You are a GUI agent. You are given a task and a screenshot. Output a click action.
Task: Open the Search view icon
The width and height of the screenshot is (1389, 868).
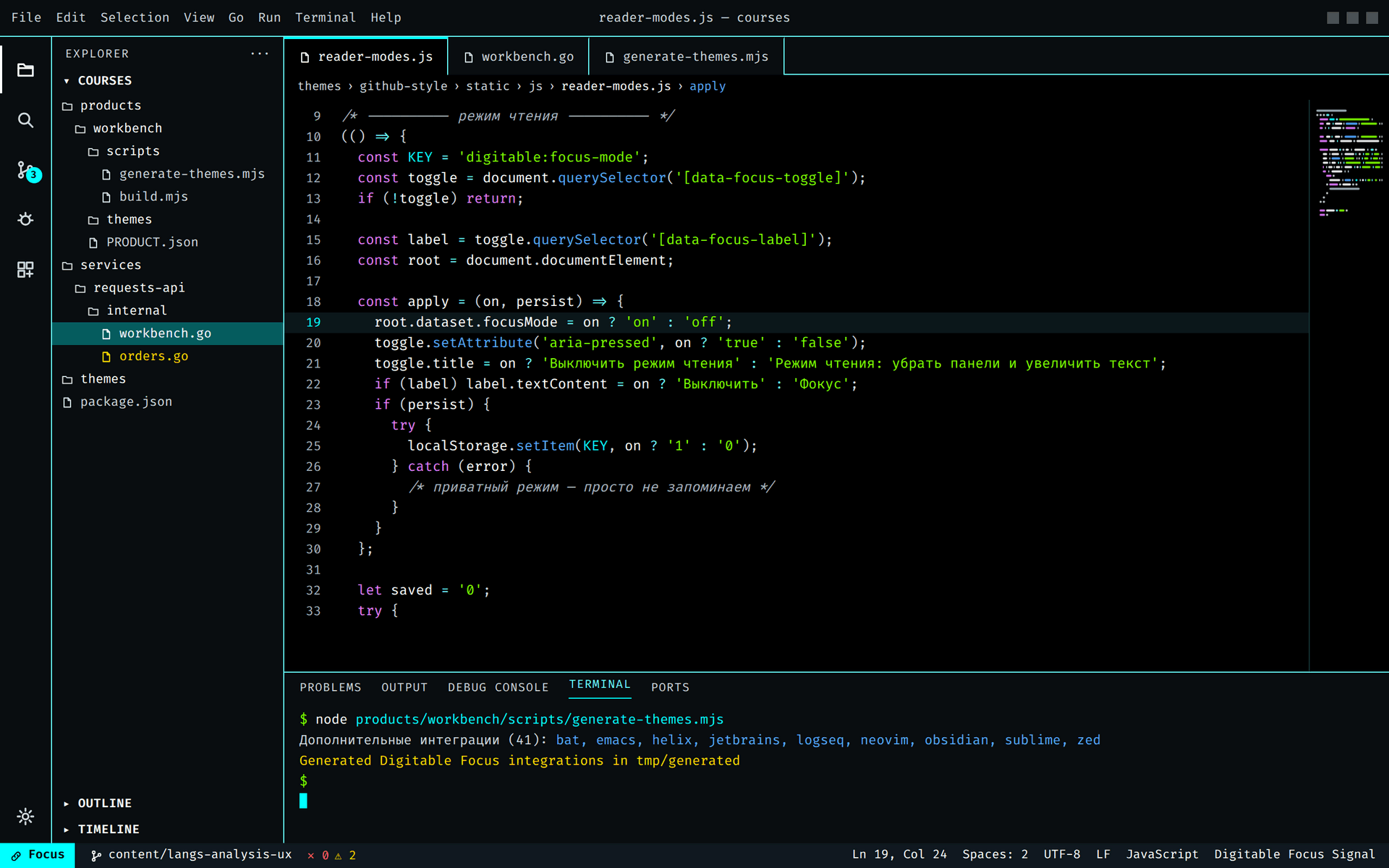(25, 120)
